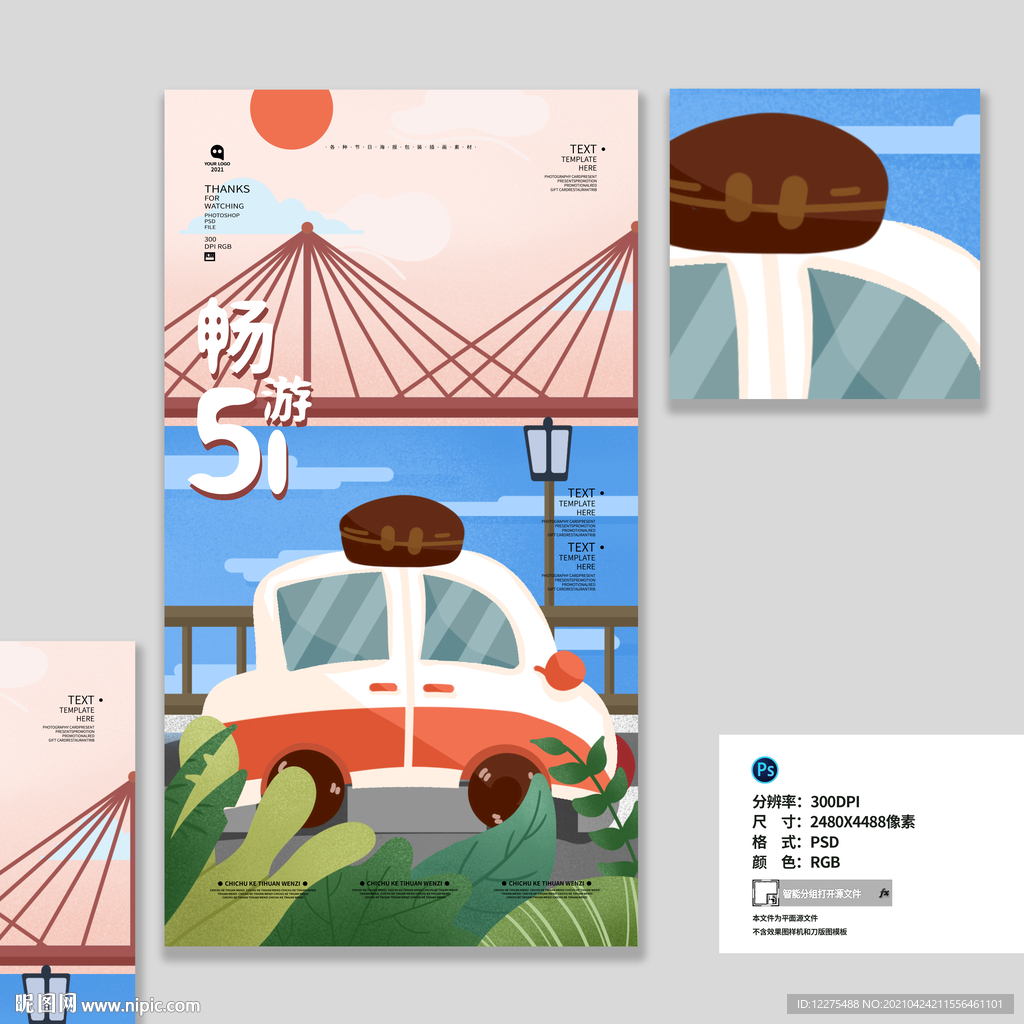Click the ID and NO number label
Viewport: 1024px width, 1024px height.
900,1004
